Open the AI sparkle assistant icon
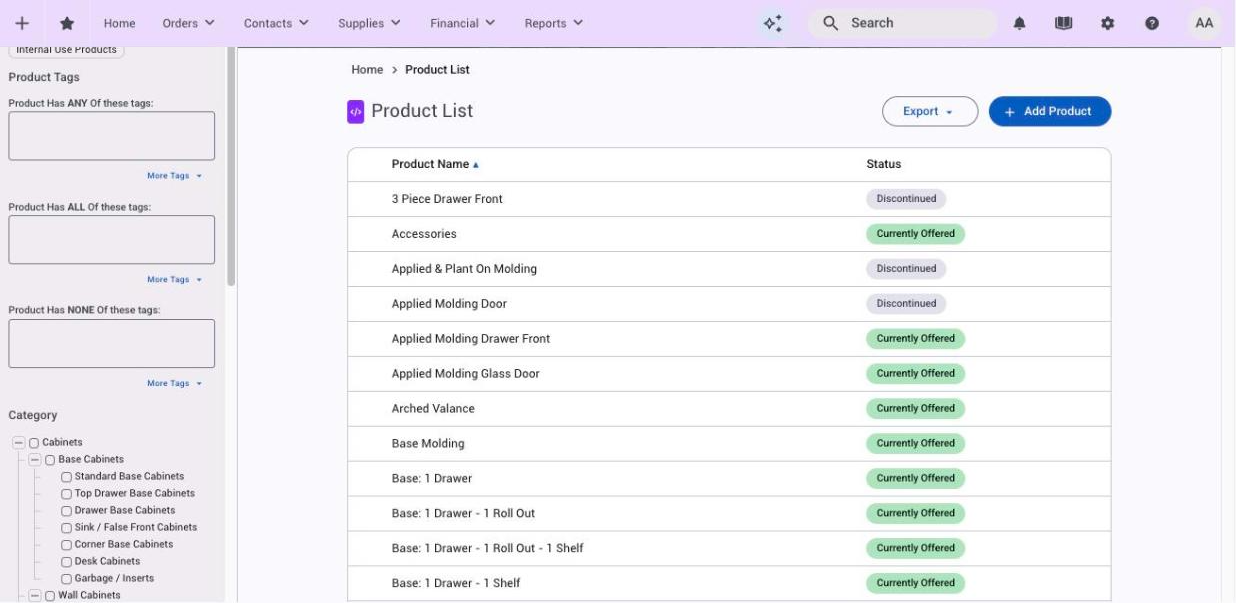 point(772,23)
